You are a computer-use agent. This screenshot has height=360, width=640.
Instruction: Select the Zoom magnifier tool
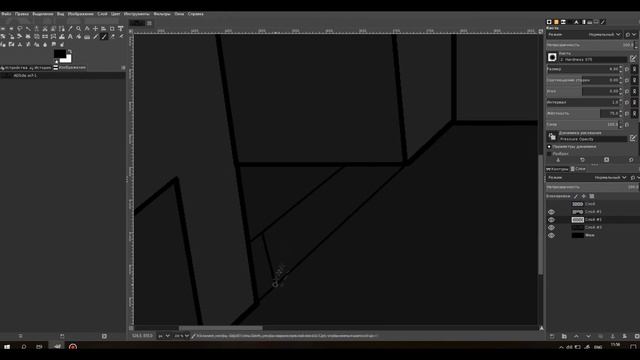click(78, 29)
